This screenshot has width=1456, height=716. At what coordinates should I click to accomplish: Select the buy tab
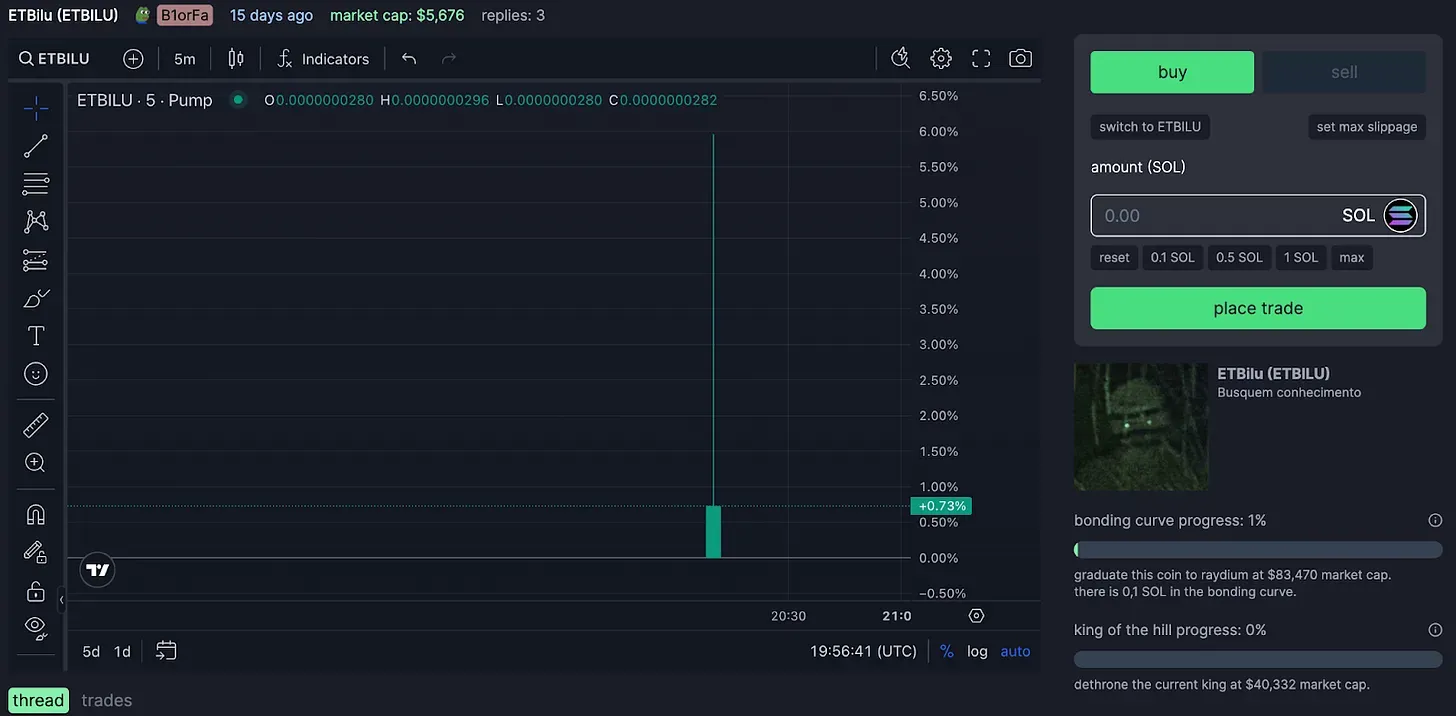(x=1172, y=72)
